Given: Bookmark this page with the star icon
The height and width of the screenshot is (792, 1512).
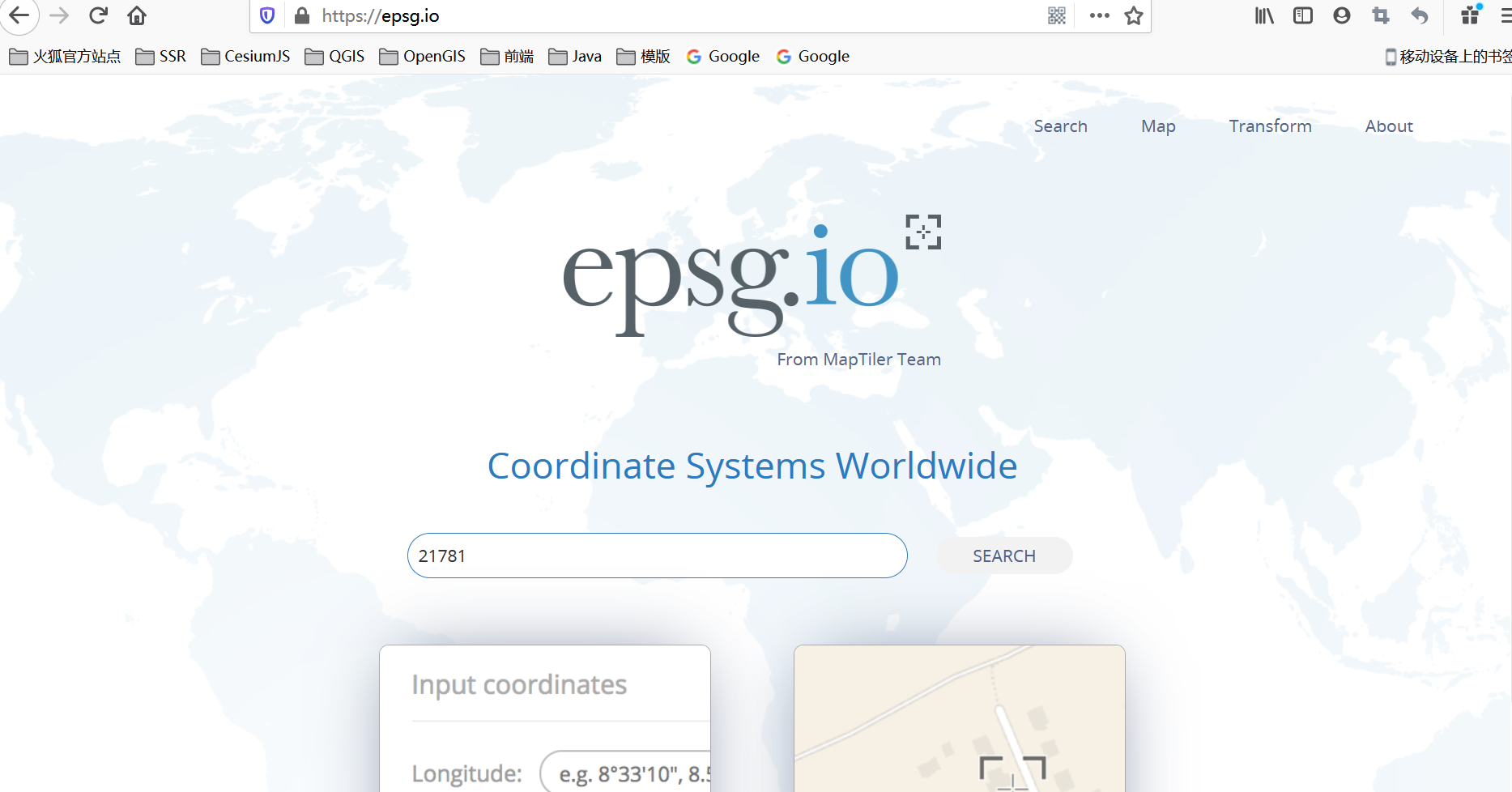Looking at the screenshot, I should [x=1134, y=15].
